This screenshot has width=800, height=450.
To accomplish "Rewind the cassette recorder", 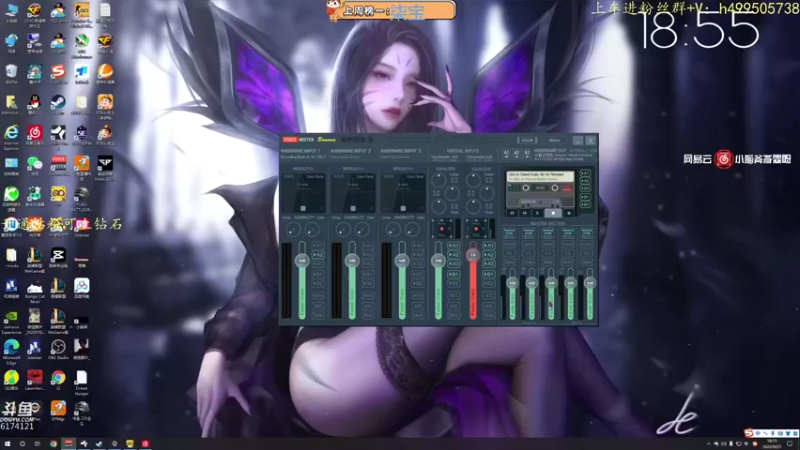I will [512, 213].
